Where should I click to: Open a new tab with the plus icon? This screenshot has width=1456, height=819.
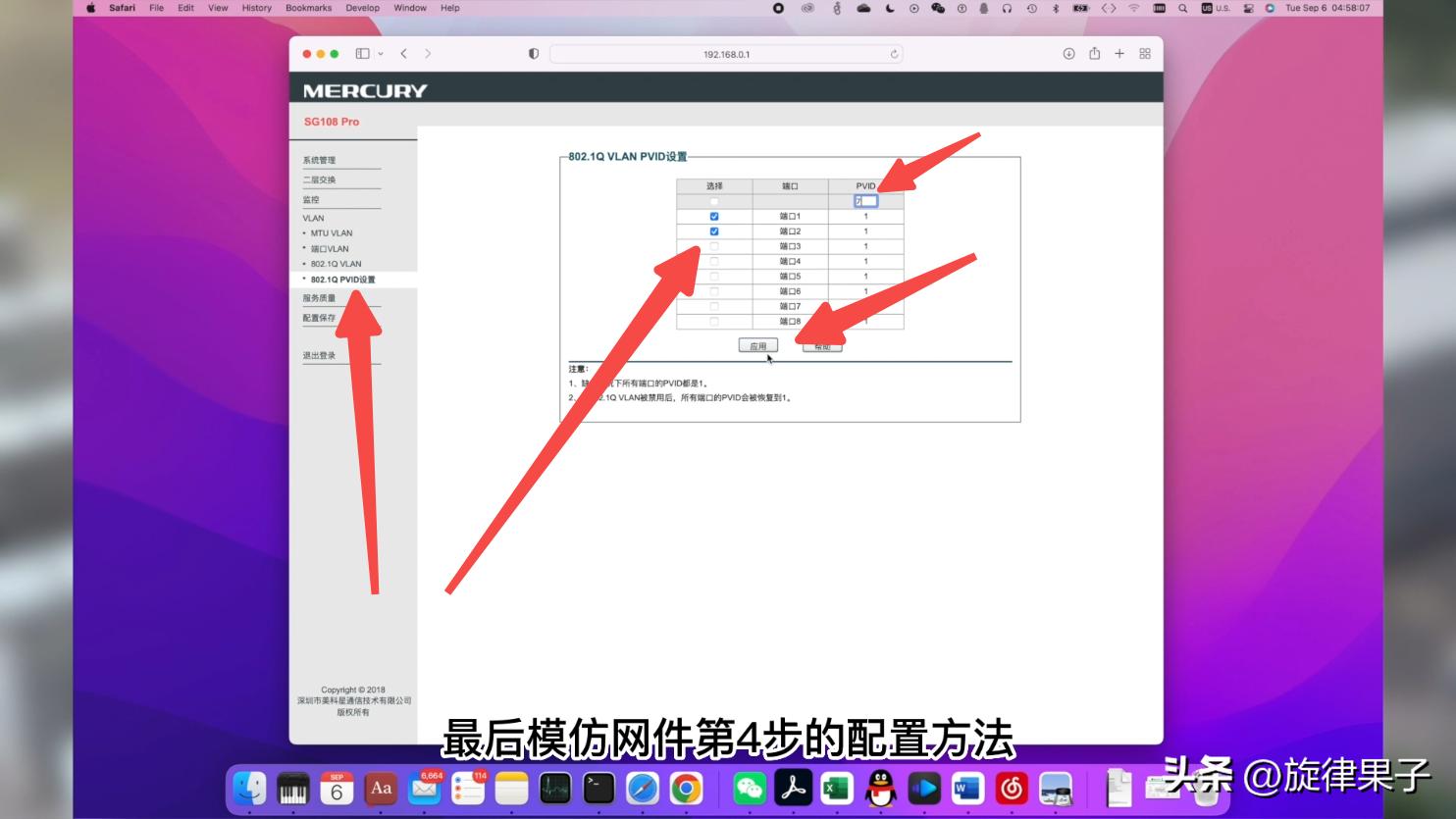(1119, 54)
